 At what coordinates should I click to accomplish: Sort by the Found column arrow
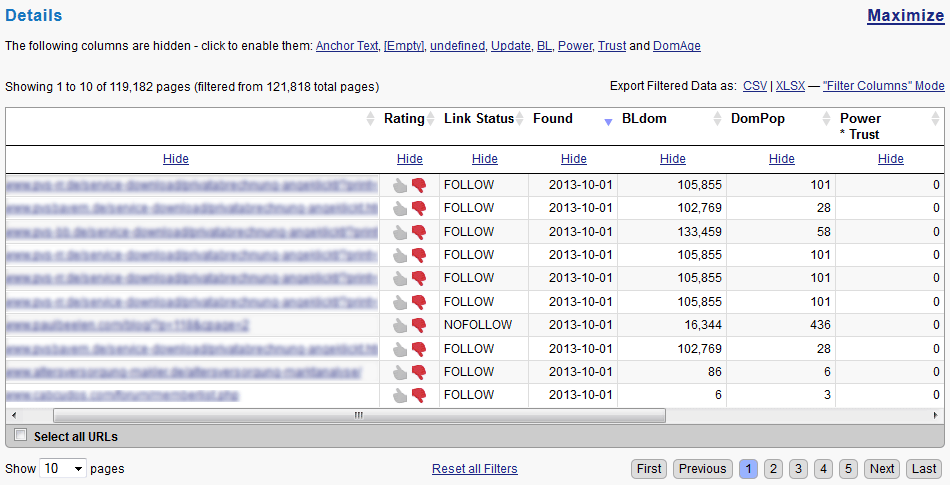608,120
